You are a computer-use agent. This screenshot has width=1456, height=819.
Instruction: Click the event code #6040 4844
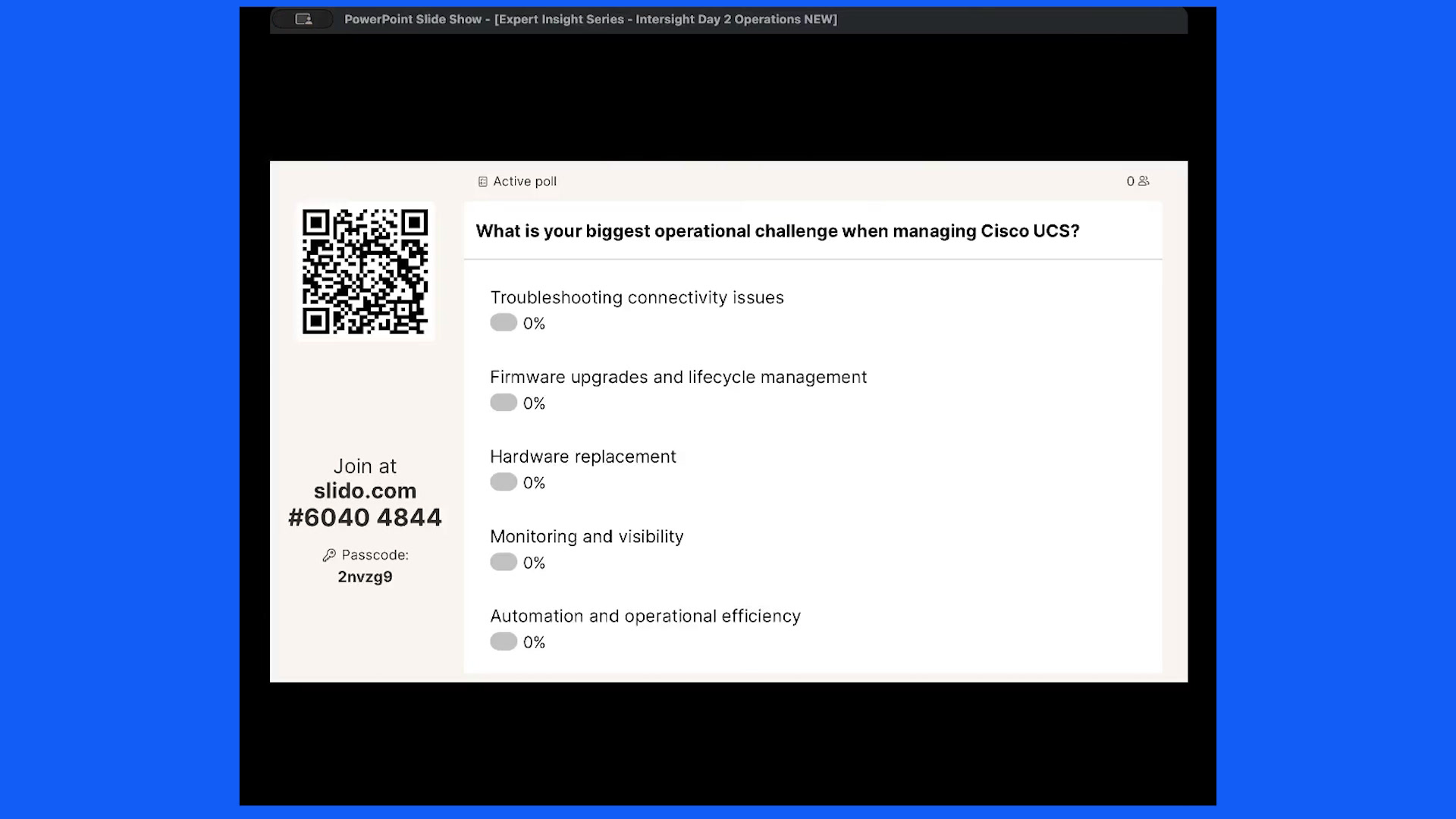click(365, 517)
